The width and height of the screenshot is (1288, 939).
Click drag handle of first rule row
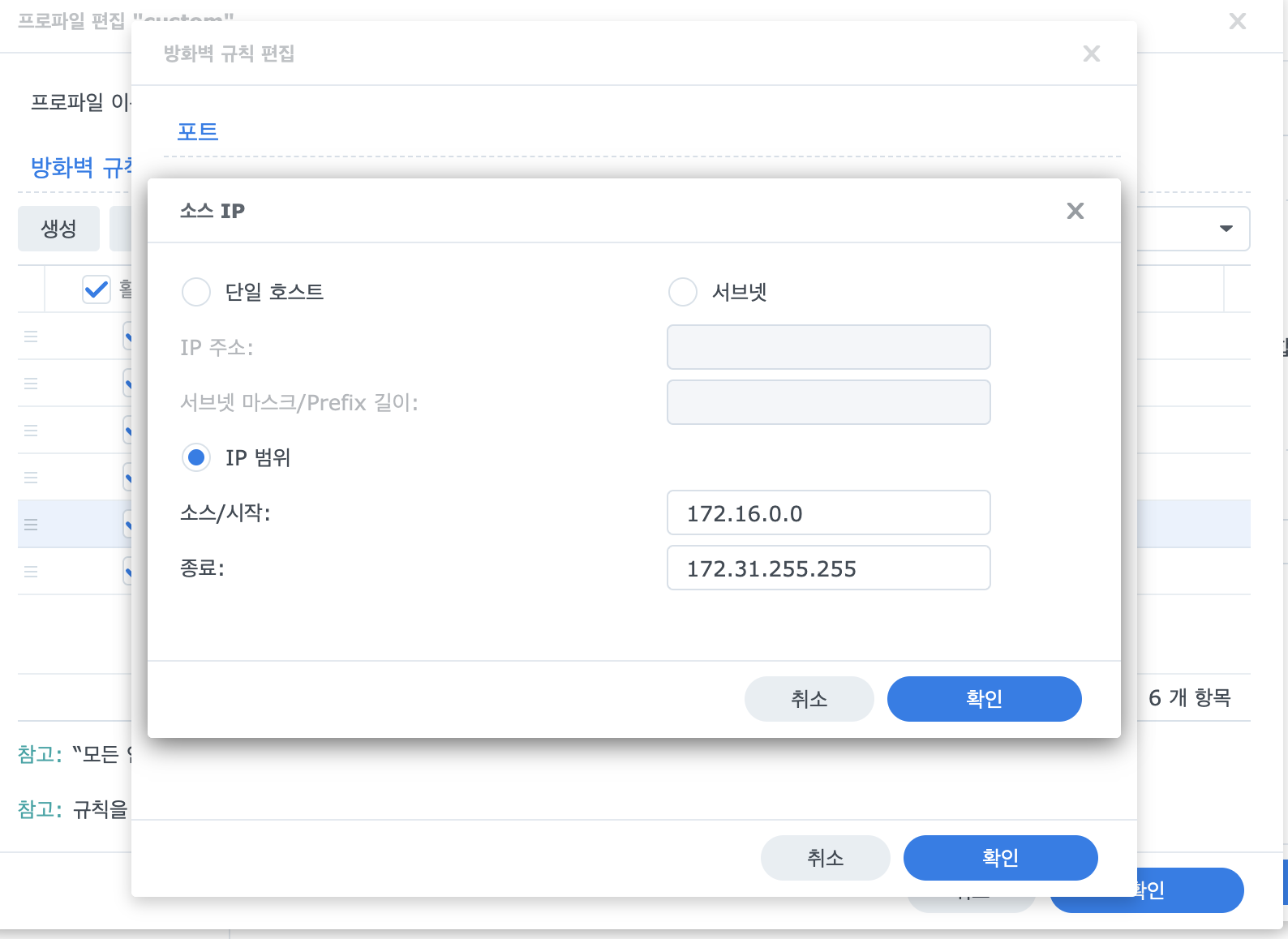click(x=31, y=337)
